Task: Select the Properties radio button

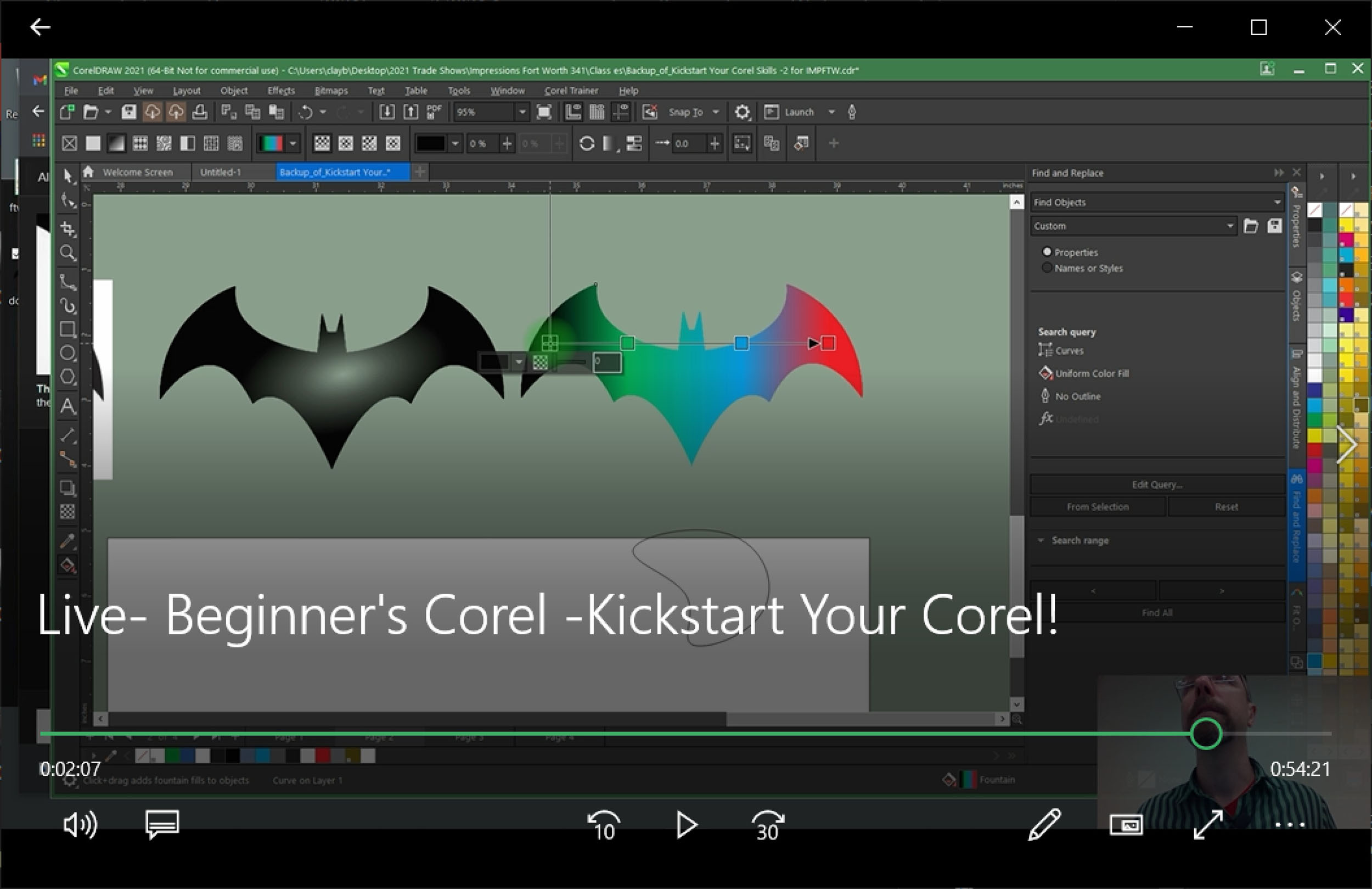Action: [x=1047, y=251]
